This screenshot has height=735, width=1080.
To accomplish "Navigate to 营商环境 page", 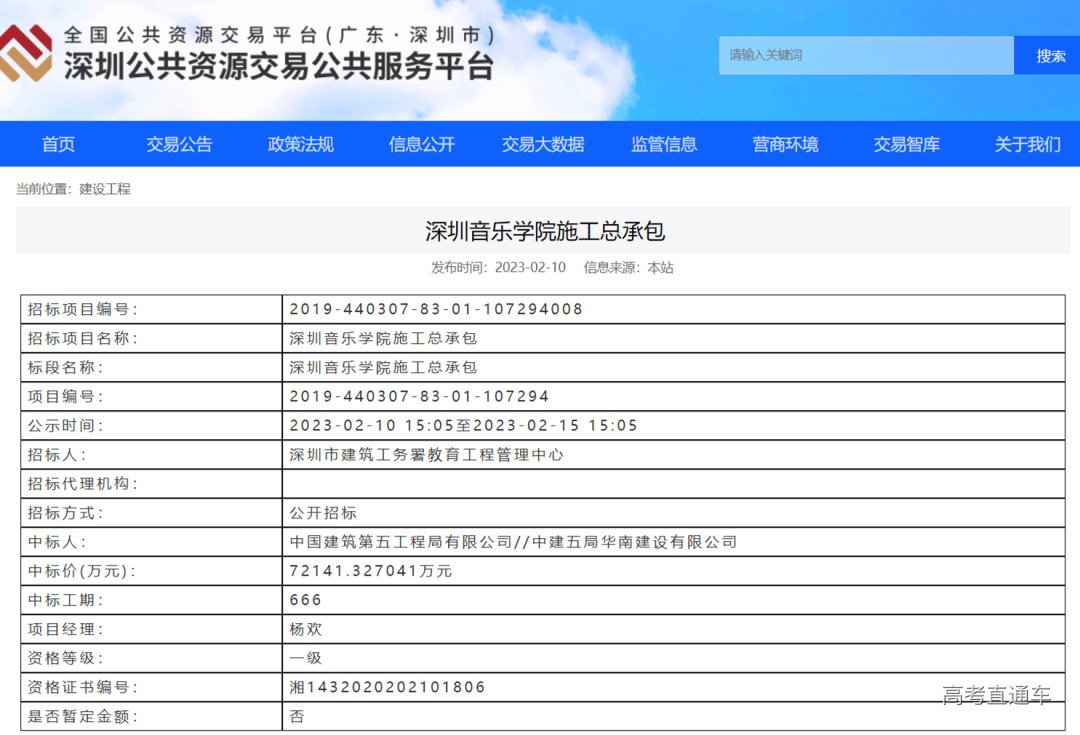I will pyautogui.click(x=786, y=144).
